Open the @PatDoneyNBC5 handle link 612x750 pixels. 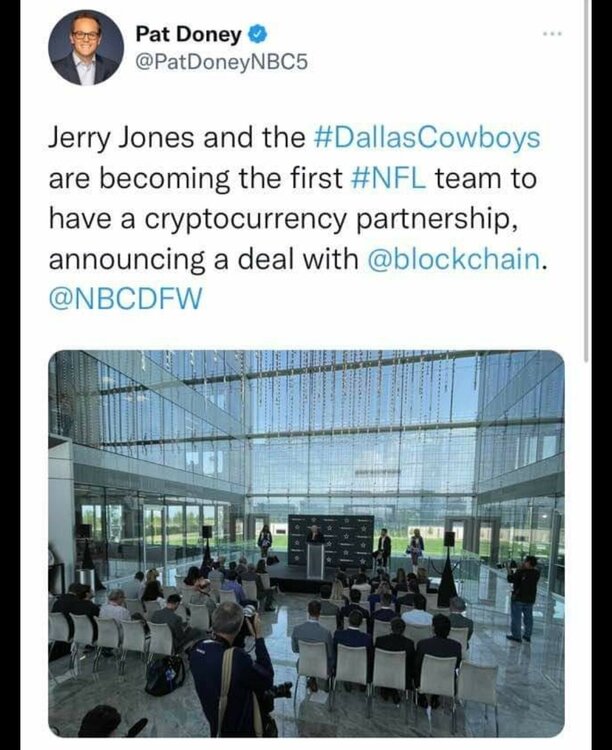coord(221,63)
